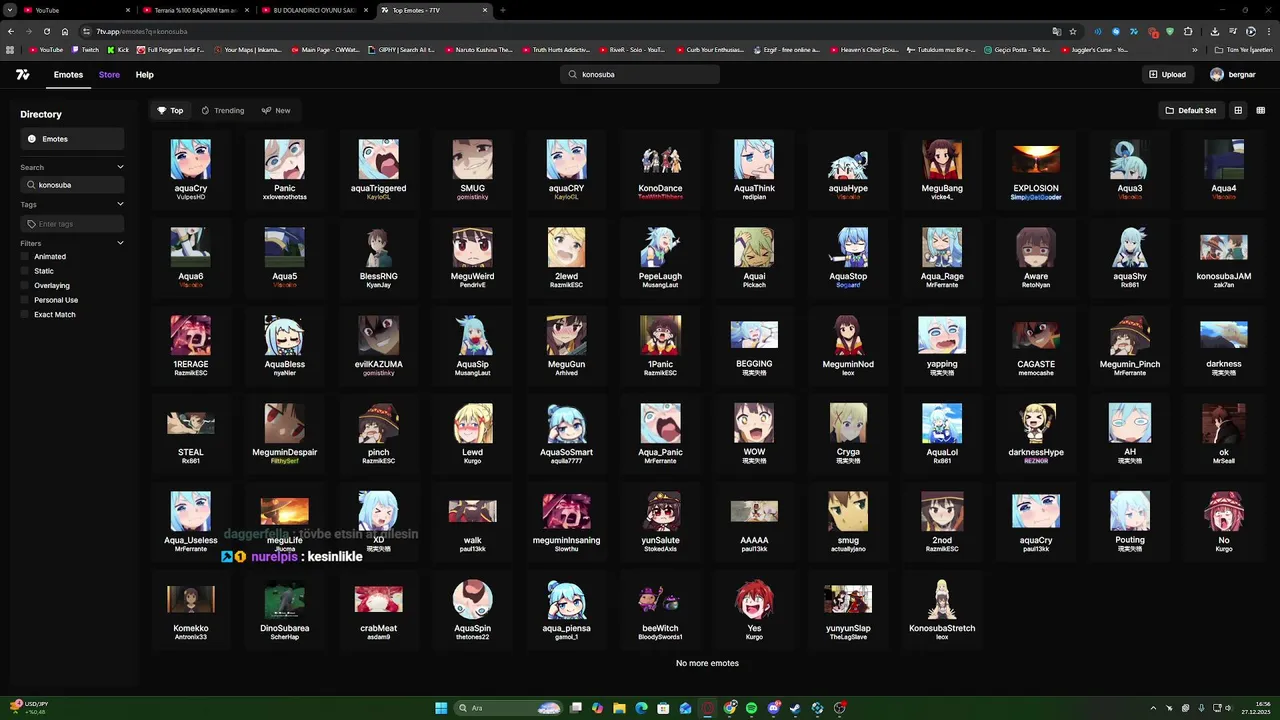Switch to the Top sorting tab
Viewport: 1280px width, 720px height.
tap(170, 111)
